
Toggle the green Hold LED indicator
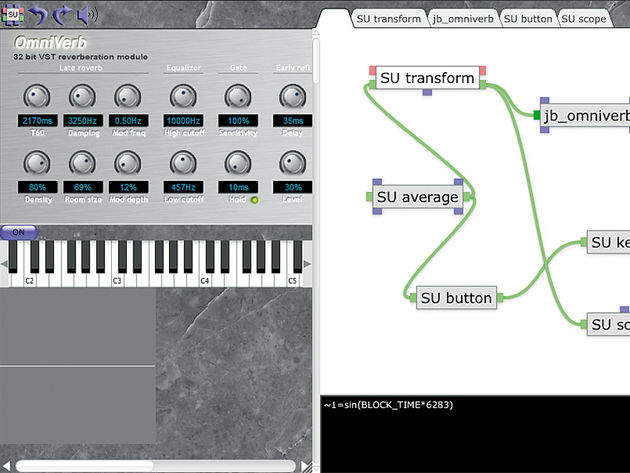point(254,200)
